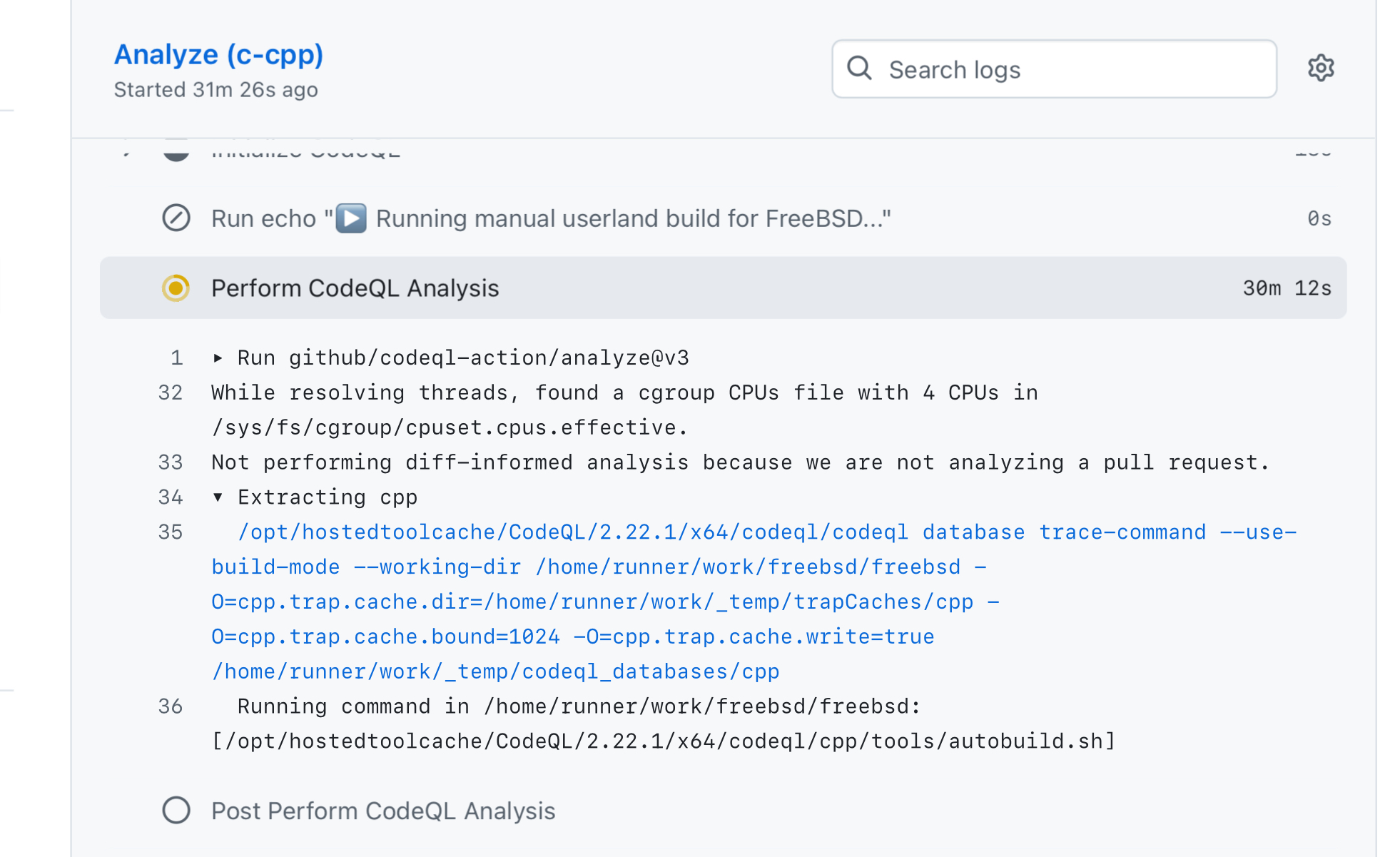Expand the Run echo userland build step
This screenshot has width=1400, height=857.
pyautogui.click(x=549, y=218)
